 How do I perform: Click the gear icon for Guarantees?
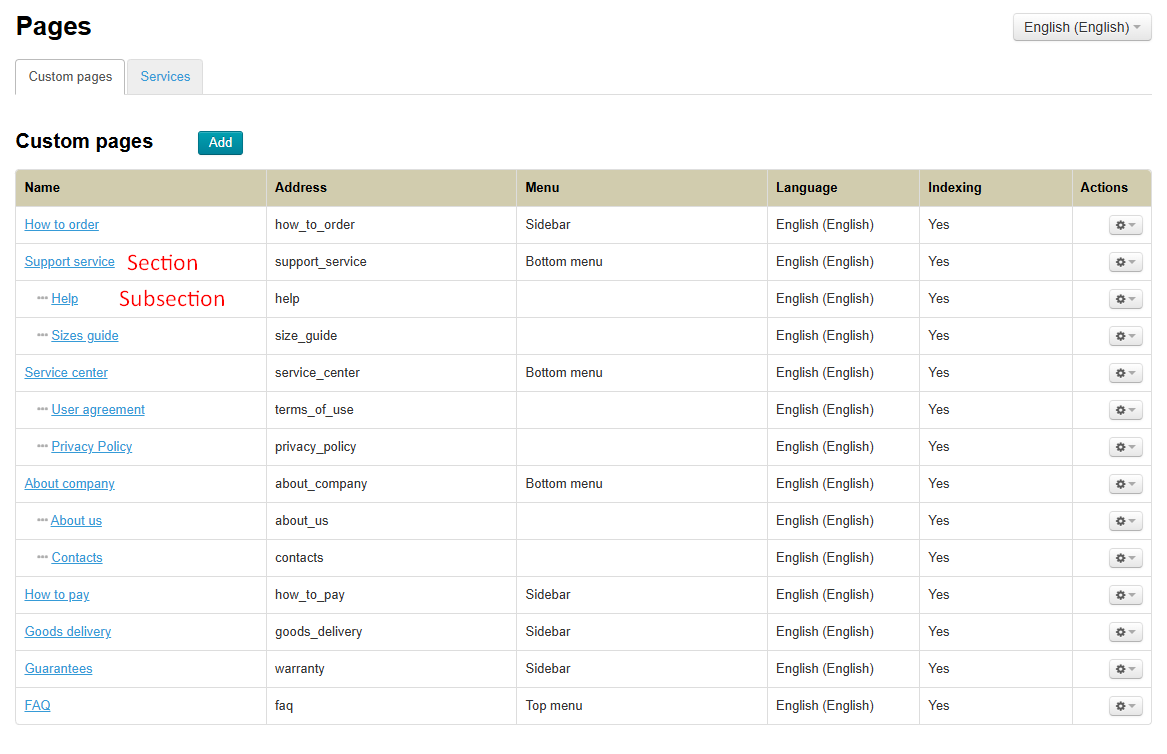click(x=1125, y=669)
